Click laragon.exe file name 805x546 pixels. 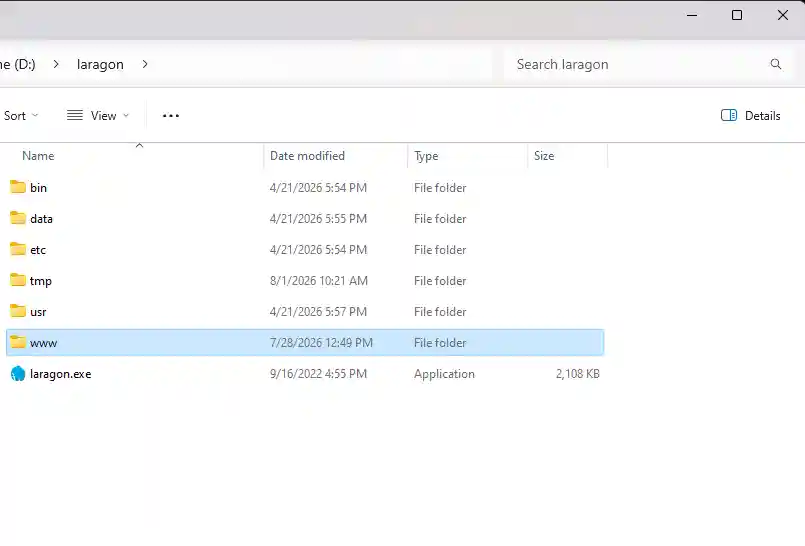tap(61, 374)
